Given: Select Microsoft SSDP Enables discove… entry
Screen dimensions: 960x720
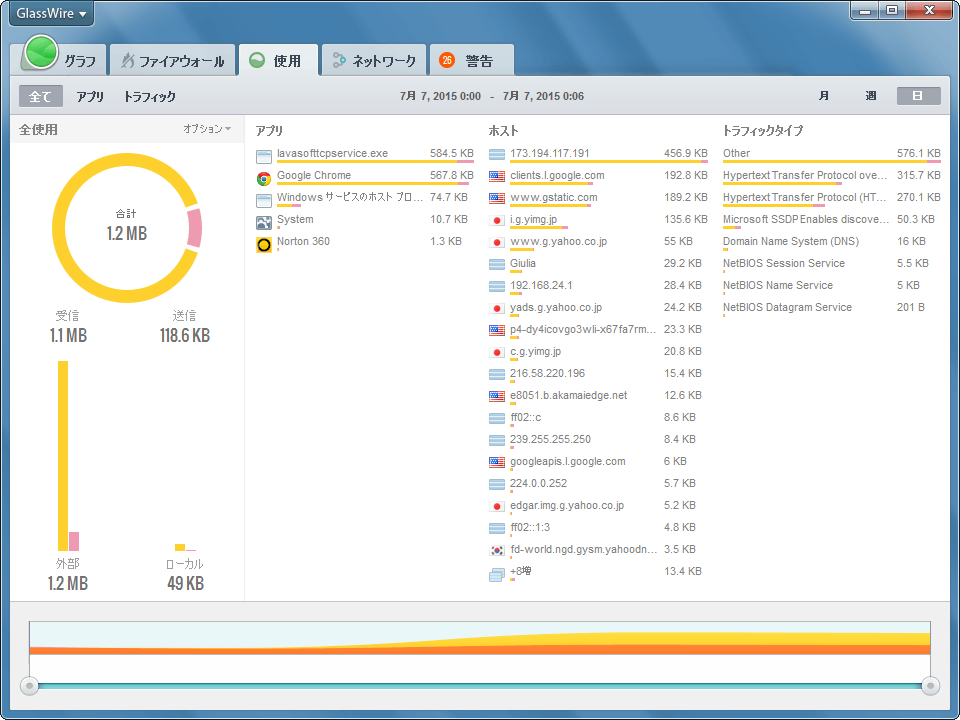Looking at the screenshot, I should (831, 221).
